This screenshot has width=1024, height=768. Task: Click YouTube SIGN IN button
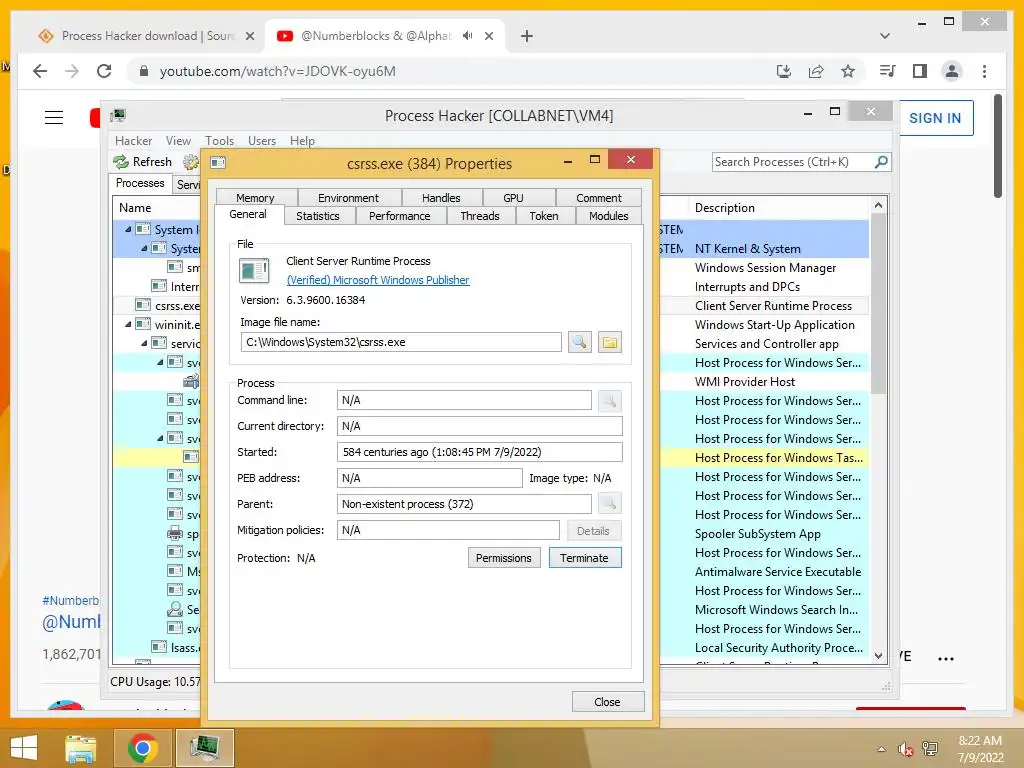935,118
